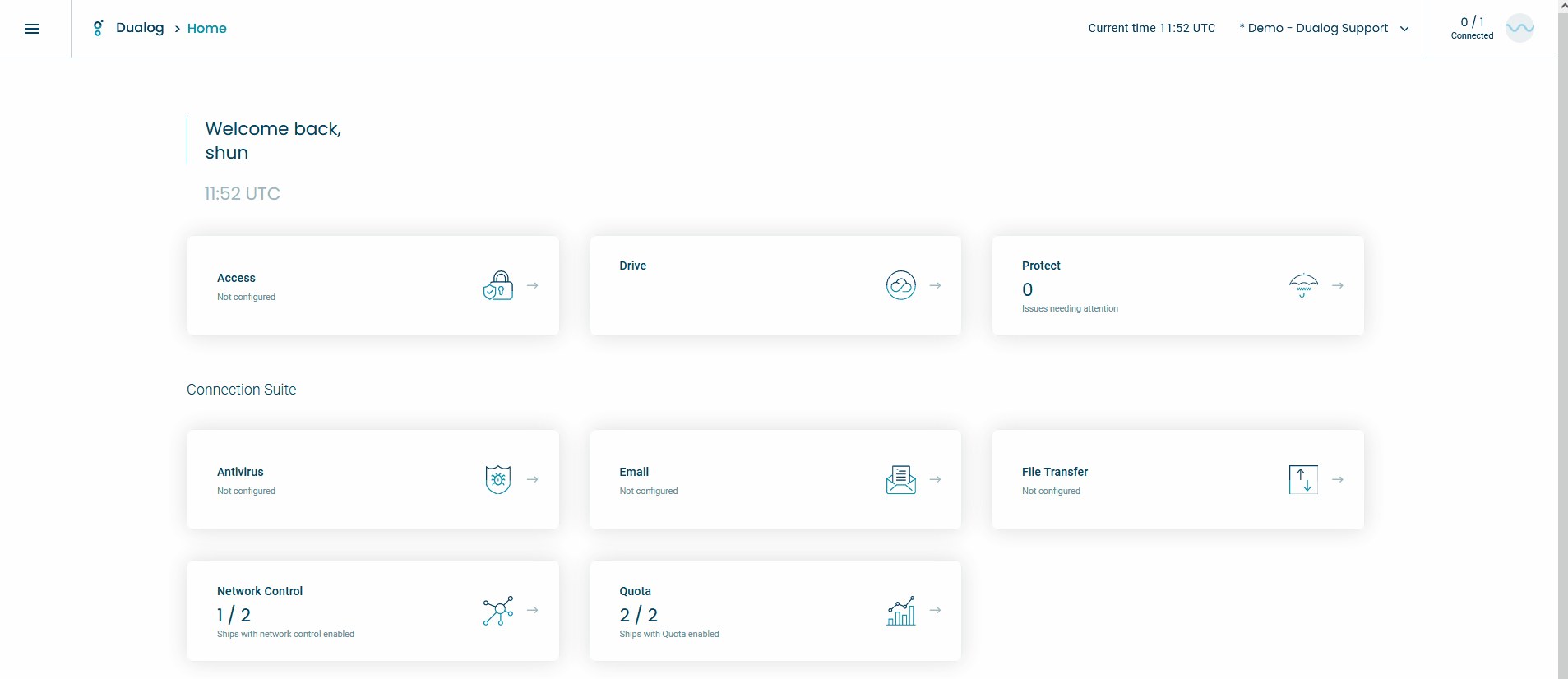Go to the Home breadcrumb
Viewport: 1568px width, 679px height.
206,28
